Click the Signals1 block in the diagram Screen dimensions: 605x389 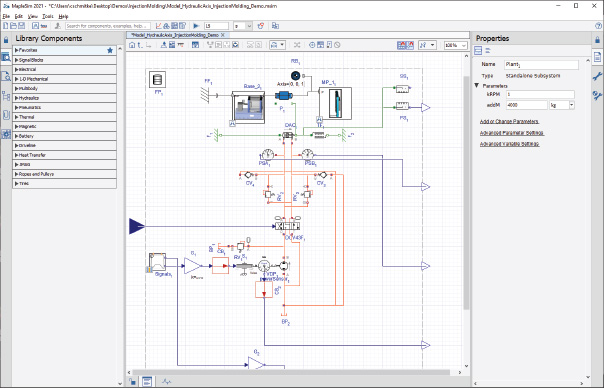point(157,263)
